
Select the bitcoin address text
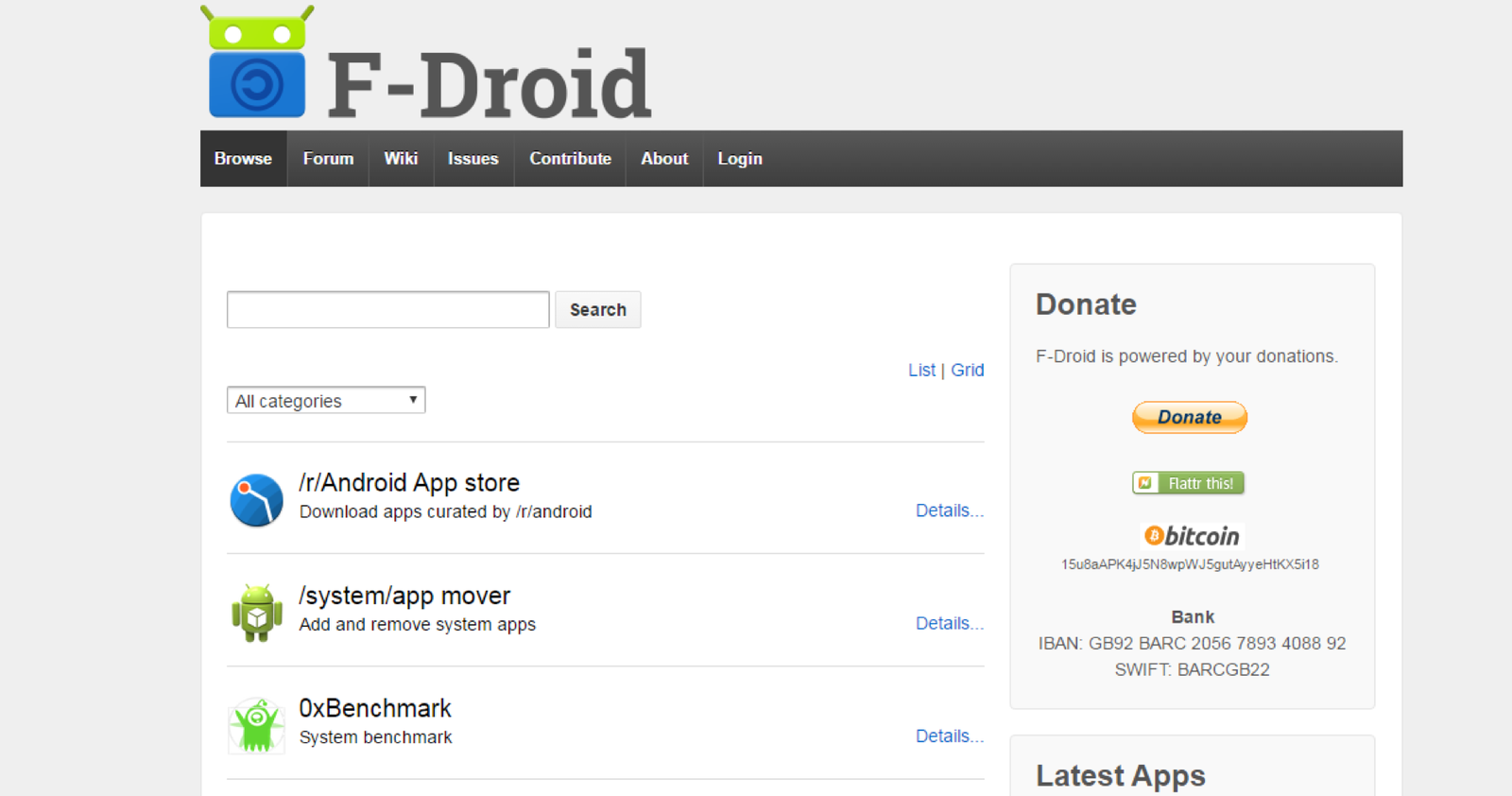1190,564
